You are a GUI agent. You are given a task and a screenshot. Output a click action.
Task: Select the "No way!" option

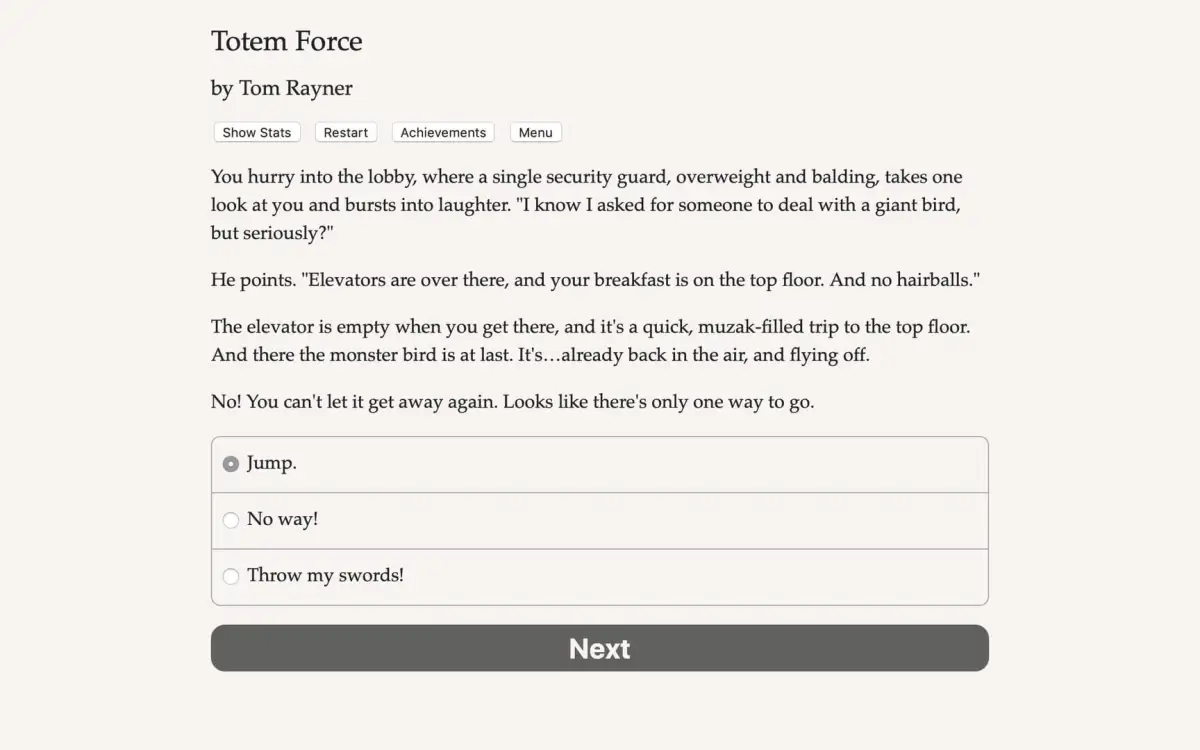pos(231,520)
